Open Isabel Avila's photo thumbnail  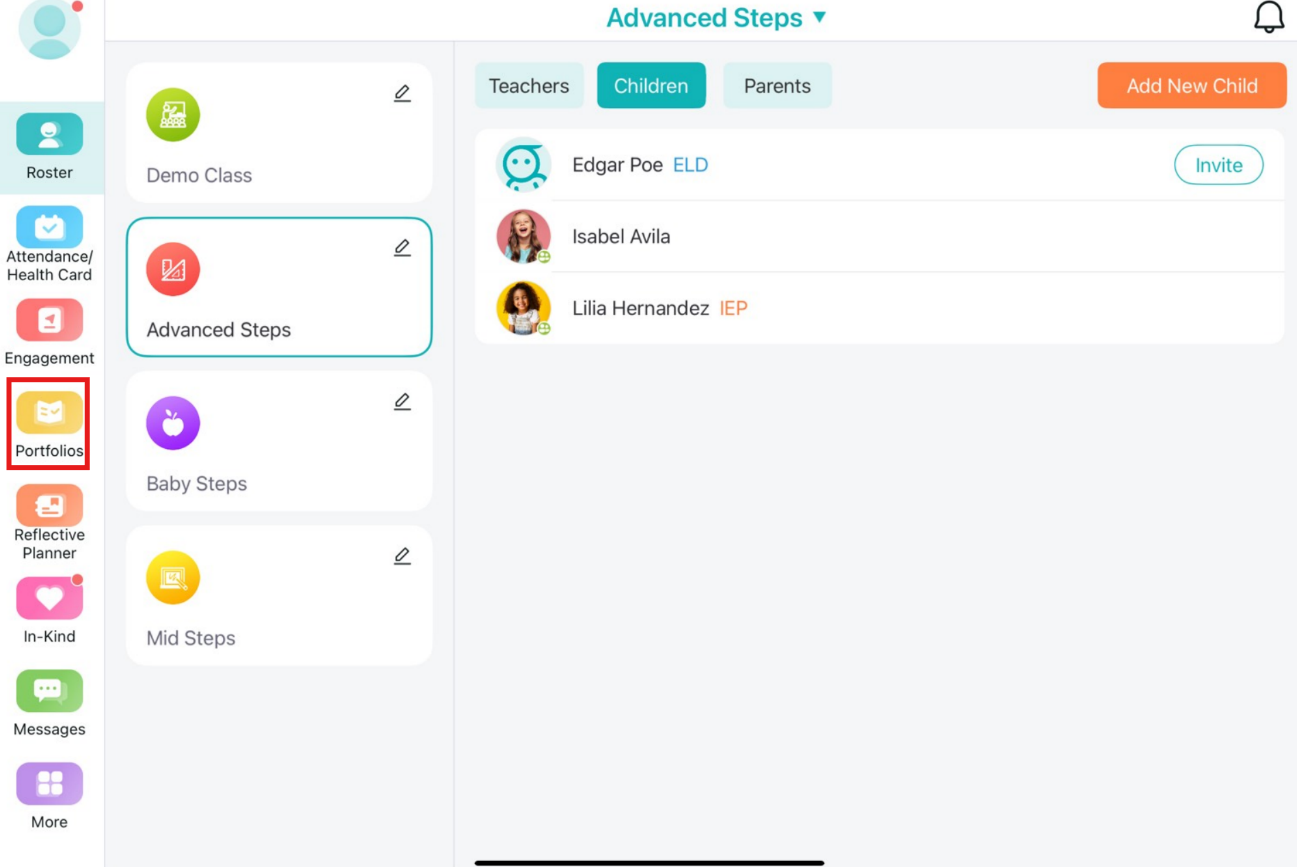click(x=524, y=236)
